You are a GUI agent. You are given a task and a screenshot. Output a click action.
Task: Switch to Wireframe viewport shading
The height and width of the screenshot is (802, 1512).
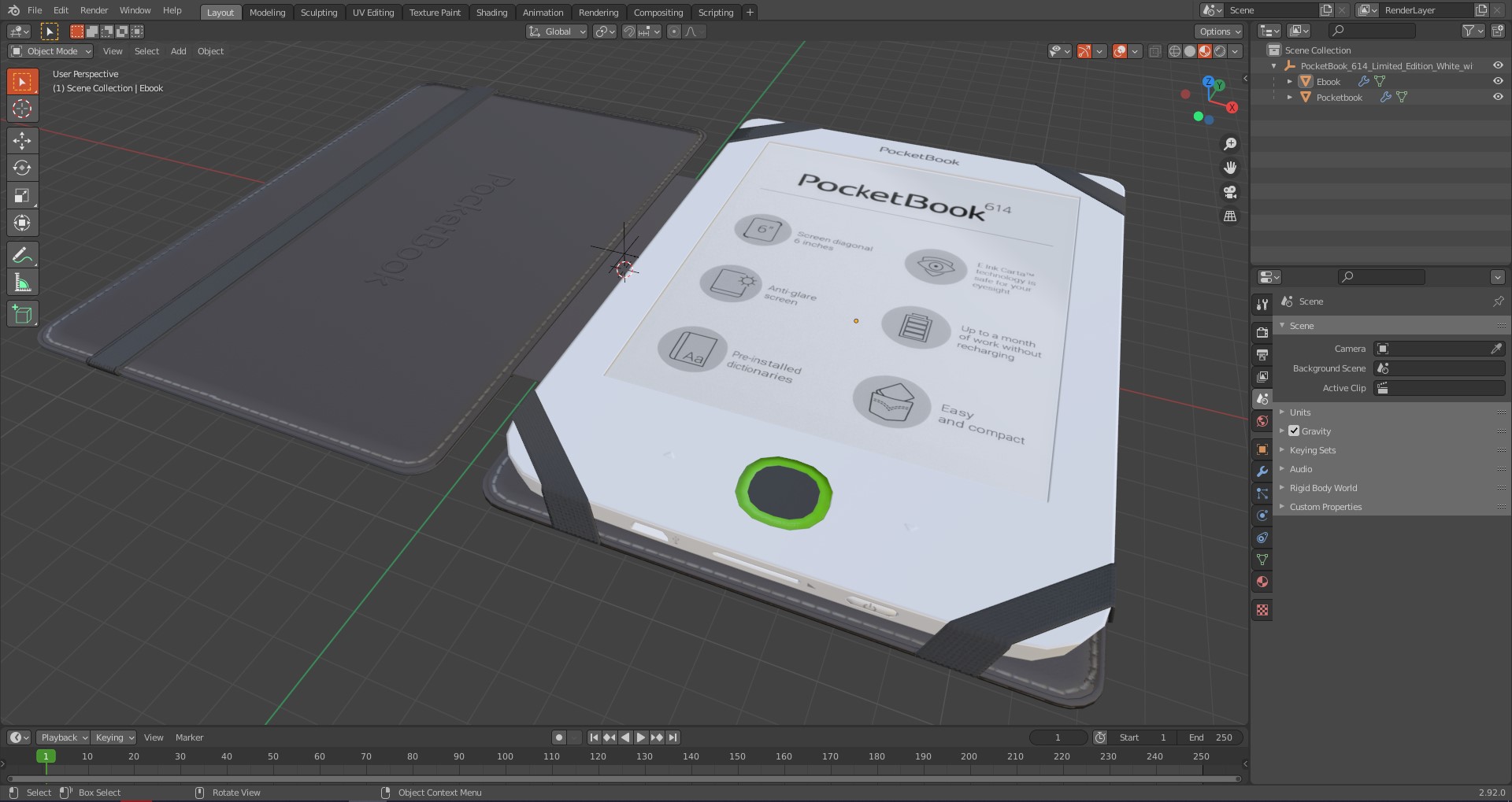click(x=1175, y=51)
